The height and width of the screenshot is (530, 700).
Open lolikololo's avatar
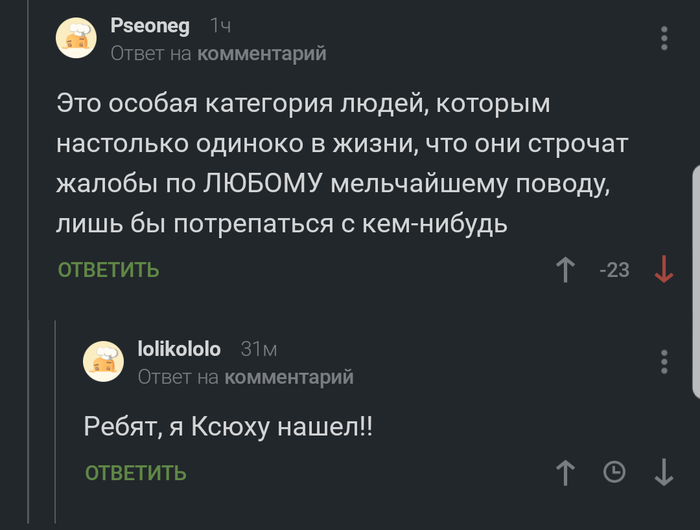[x=103, y=361]
